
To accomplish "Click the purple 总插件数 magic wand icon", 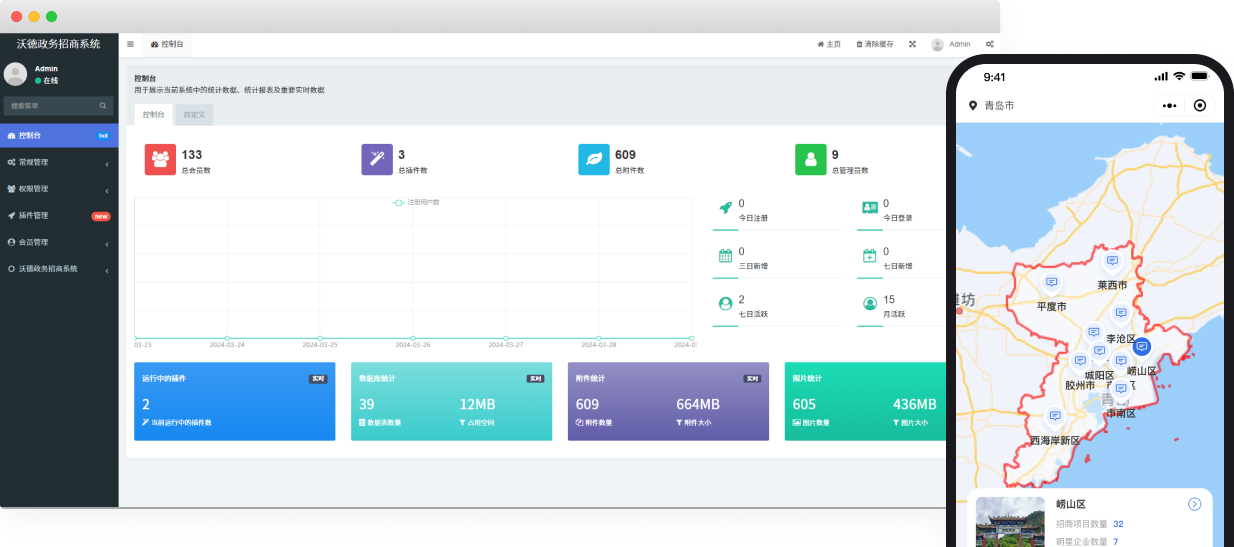I will click(377, 160).
